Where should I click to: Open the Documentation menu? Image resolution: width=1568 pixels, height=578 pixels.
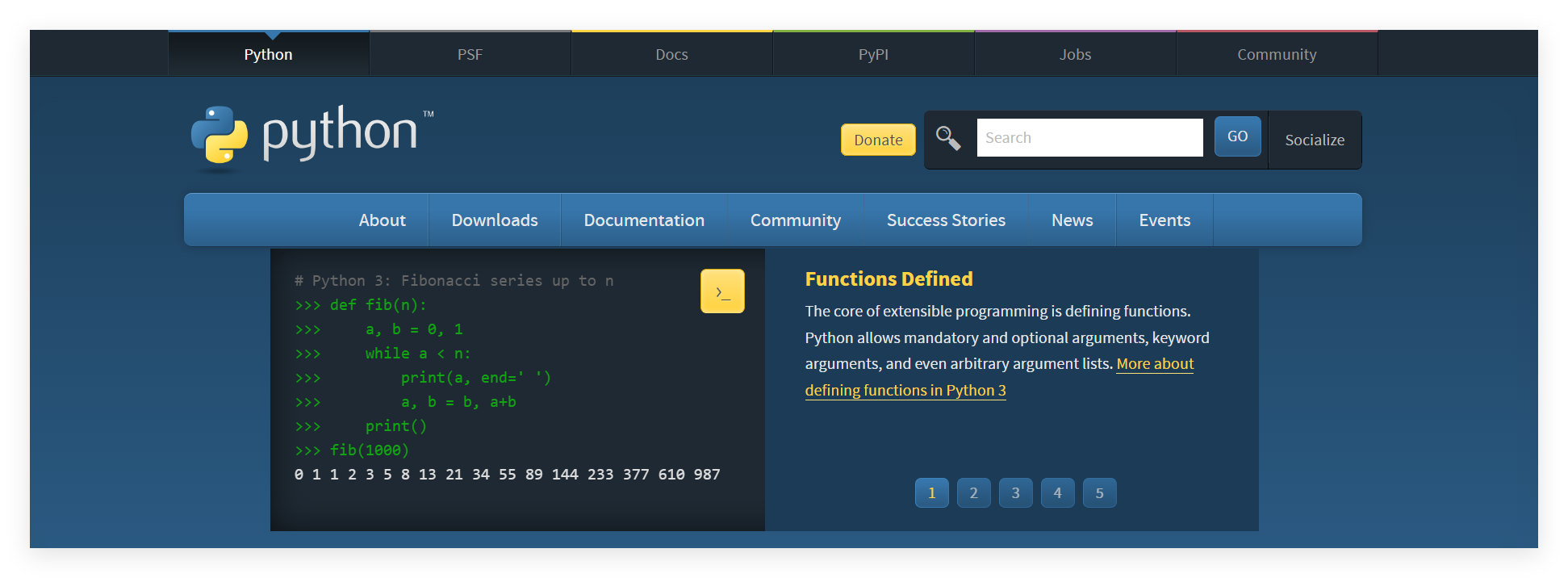pyautogui.click(x=644, y=220)
